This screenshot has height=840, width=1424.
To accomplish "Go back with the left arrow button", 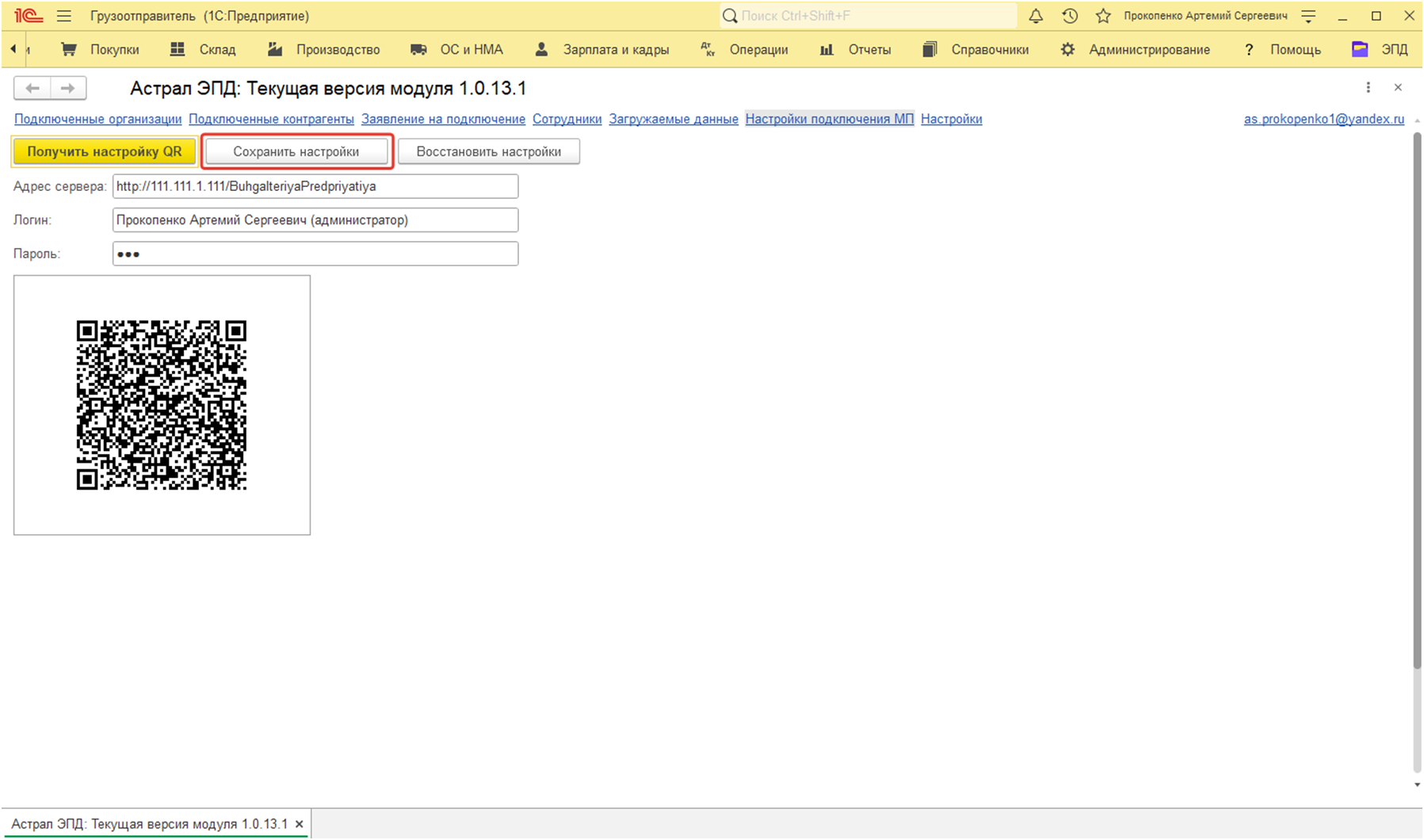I will (x=32, y=88).
